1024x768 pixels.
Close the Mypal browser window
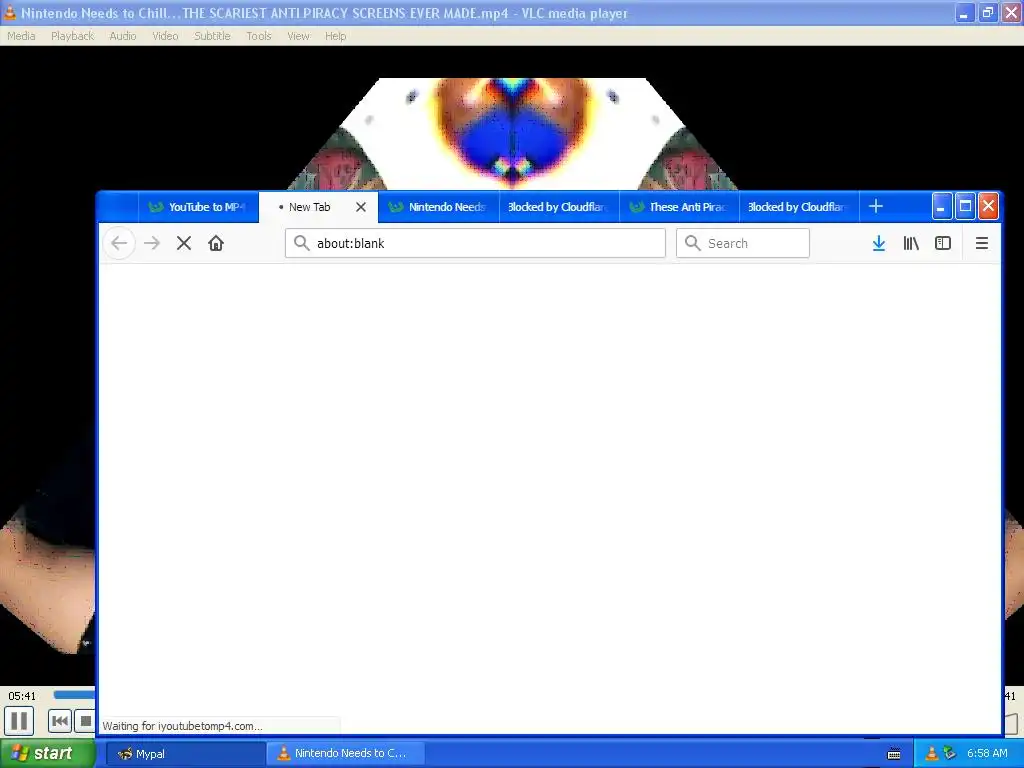tap(989, 207)
